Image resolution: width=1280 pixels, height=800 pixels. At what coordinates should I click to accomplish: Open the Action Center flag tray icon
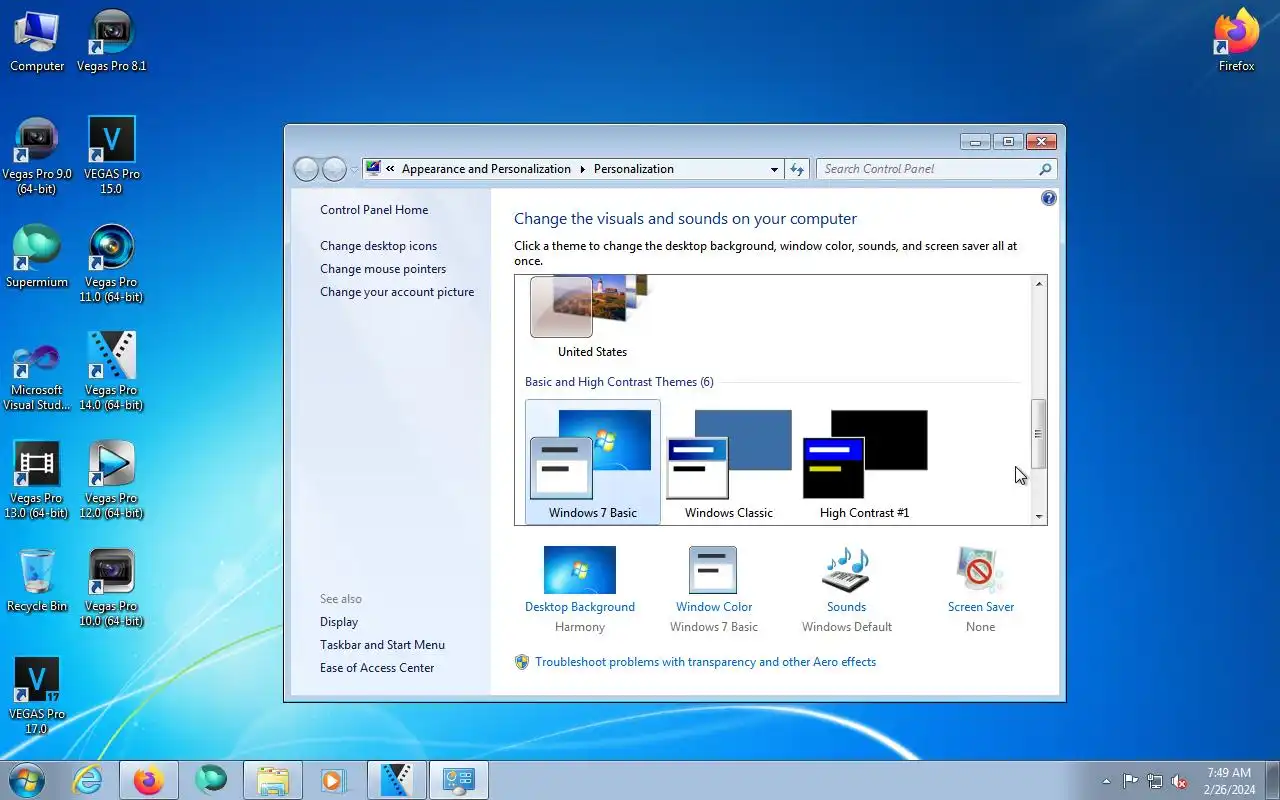click(x=1131, y=781)
